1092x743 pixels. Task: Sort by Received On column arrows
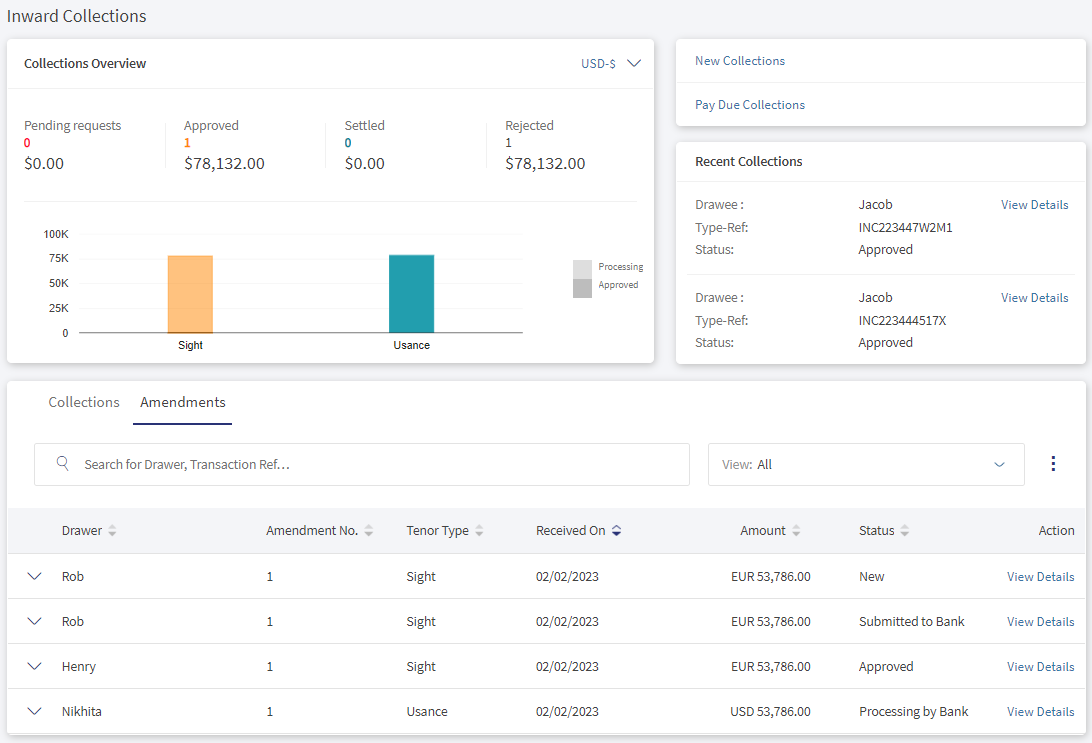click(x=616, y=531)
